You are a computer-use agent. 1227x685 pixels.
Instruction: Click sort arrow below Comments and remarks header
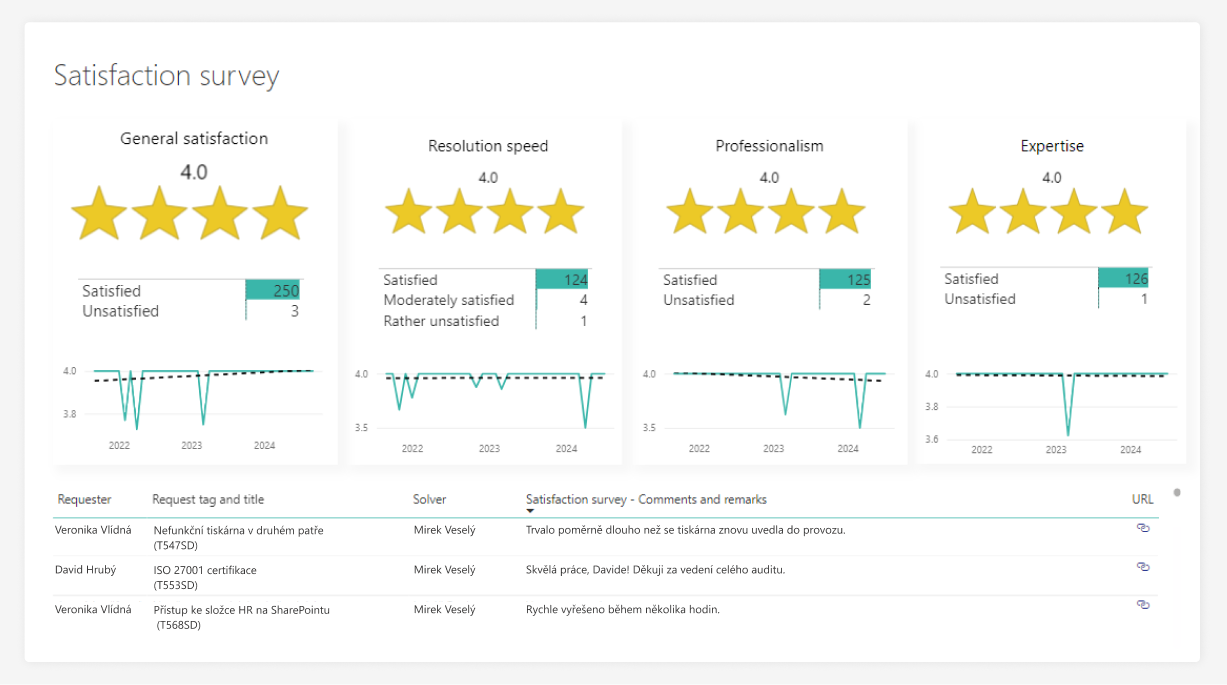[x=530, y=511]
